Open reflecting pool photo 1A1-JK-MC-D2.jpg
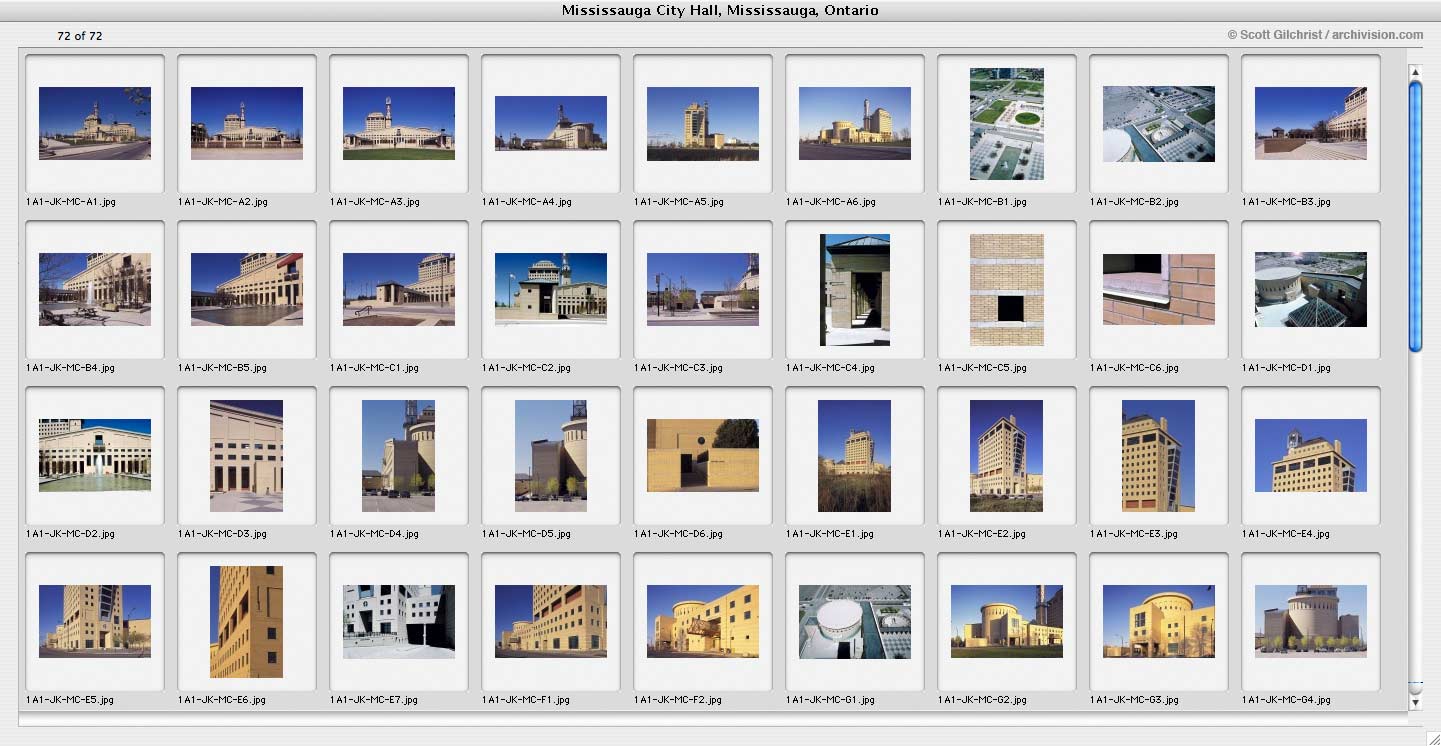Screen dimensions: 1441x746 [95, 455]
